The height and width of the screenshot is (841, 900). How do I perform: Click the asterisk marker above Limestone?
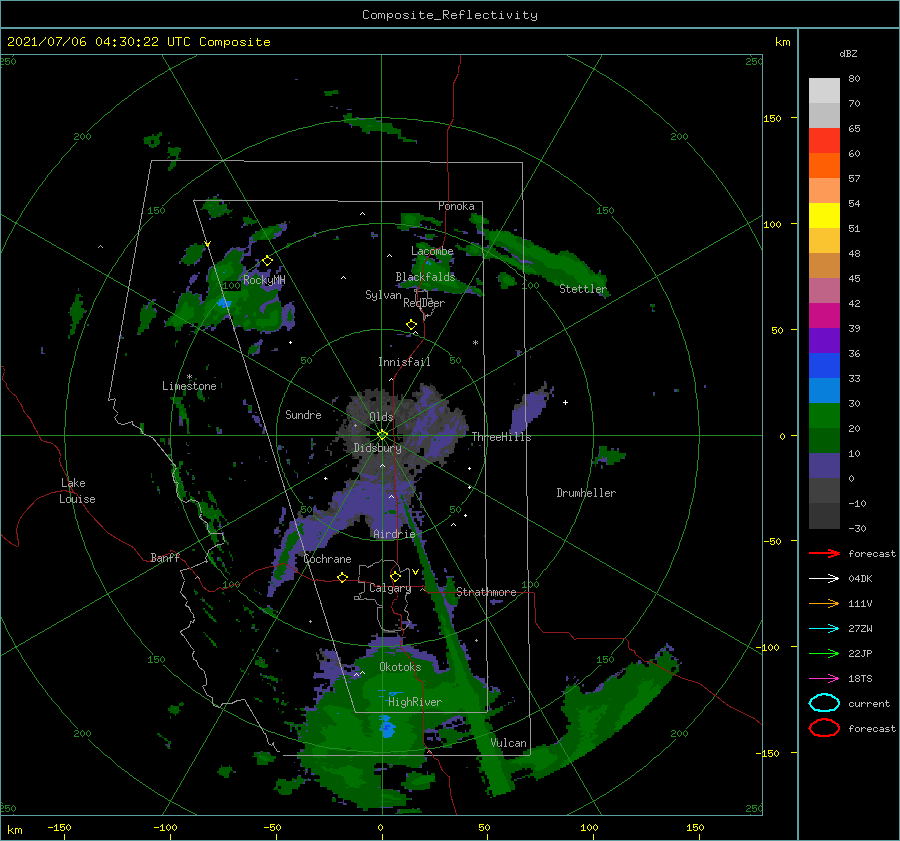pos(189,377)
